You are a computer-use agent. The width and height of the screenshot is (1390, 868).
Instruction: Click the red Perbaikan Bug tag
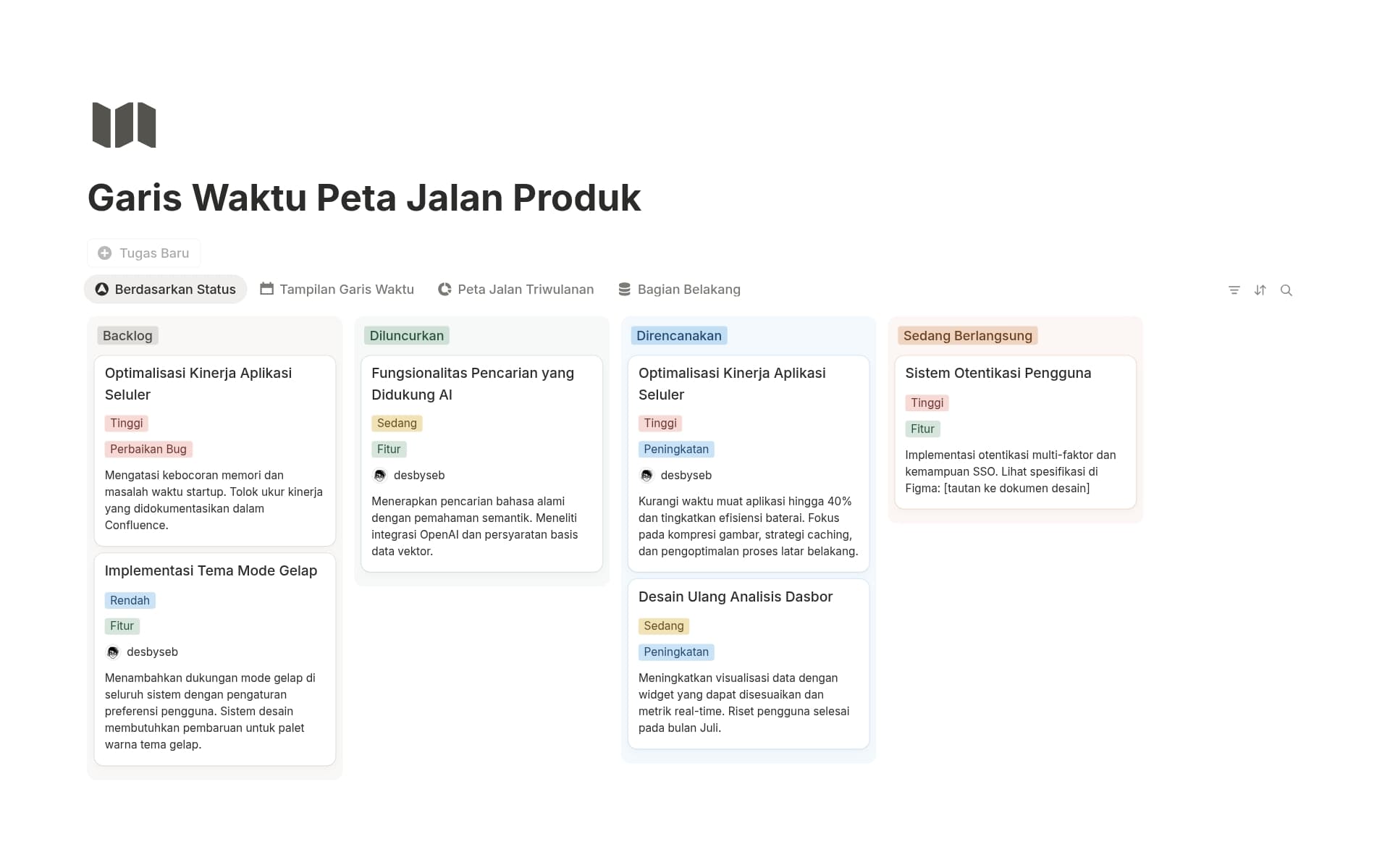point(148,450)
